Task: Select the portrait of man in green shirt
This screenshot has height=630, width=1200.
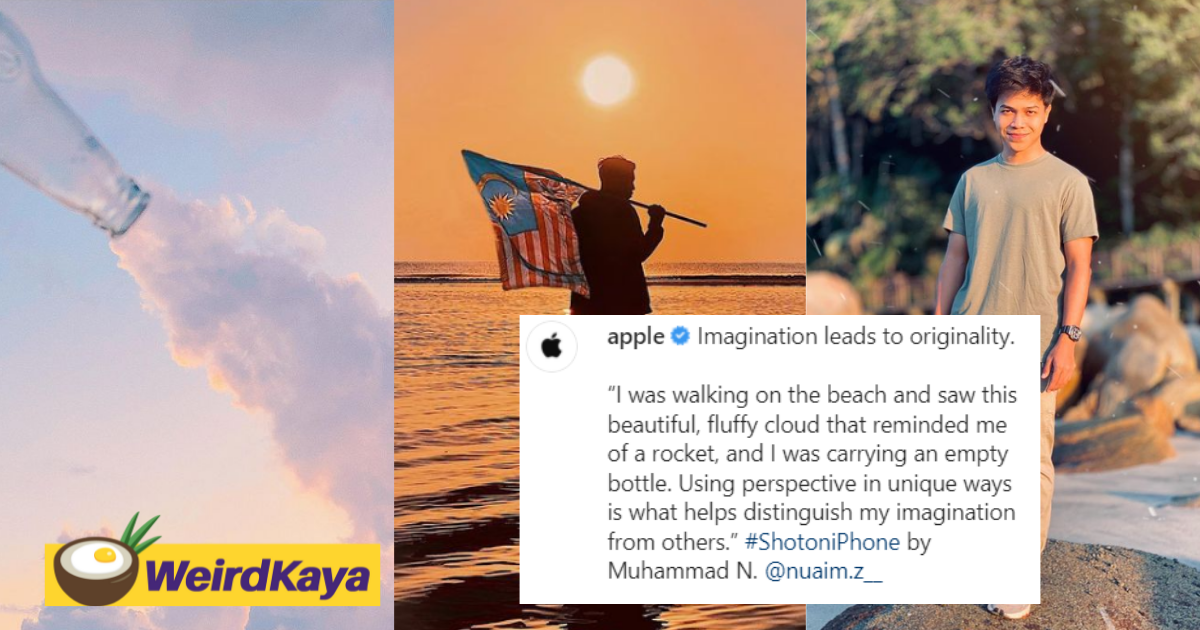Action: tap(1003, 315)
